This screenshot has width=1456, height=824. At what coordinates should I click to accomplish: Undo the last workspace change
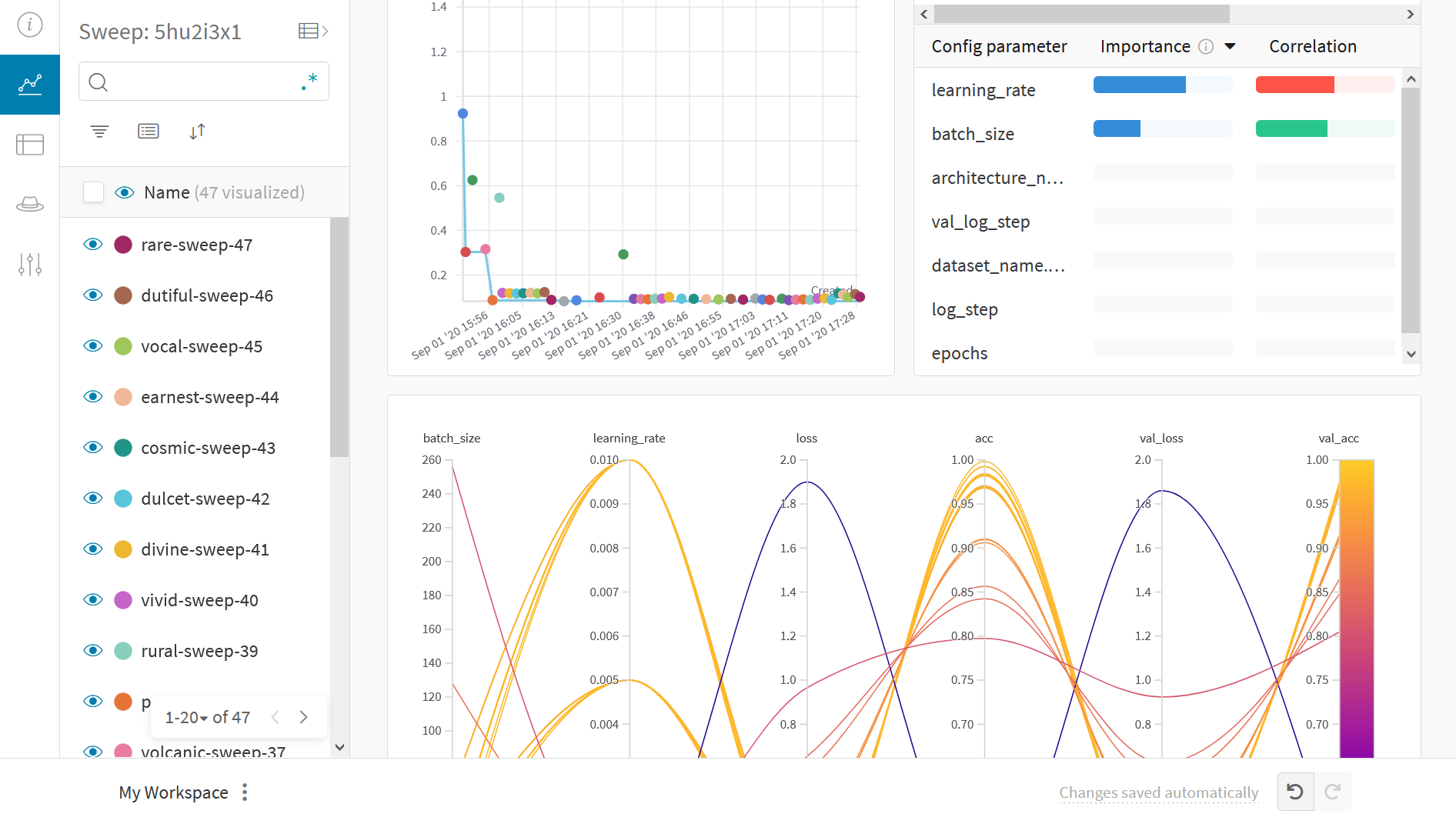[1294, 792]
